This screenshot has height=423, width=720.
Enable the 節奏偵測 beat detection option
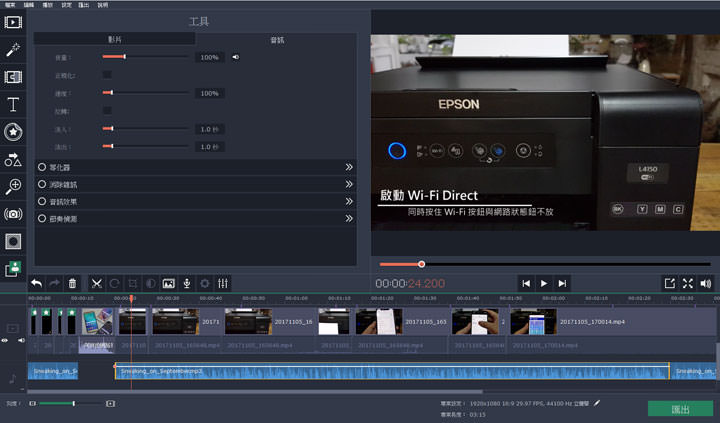(42, 219)
